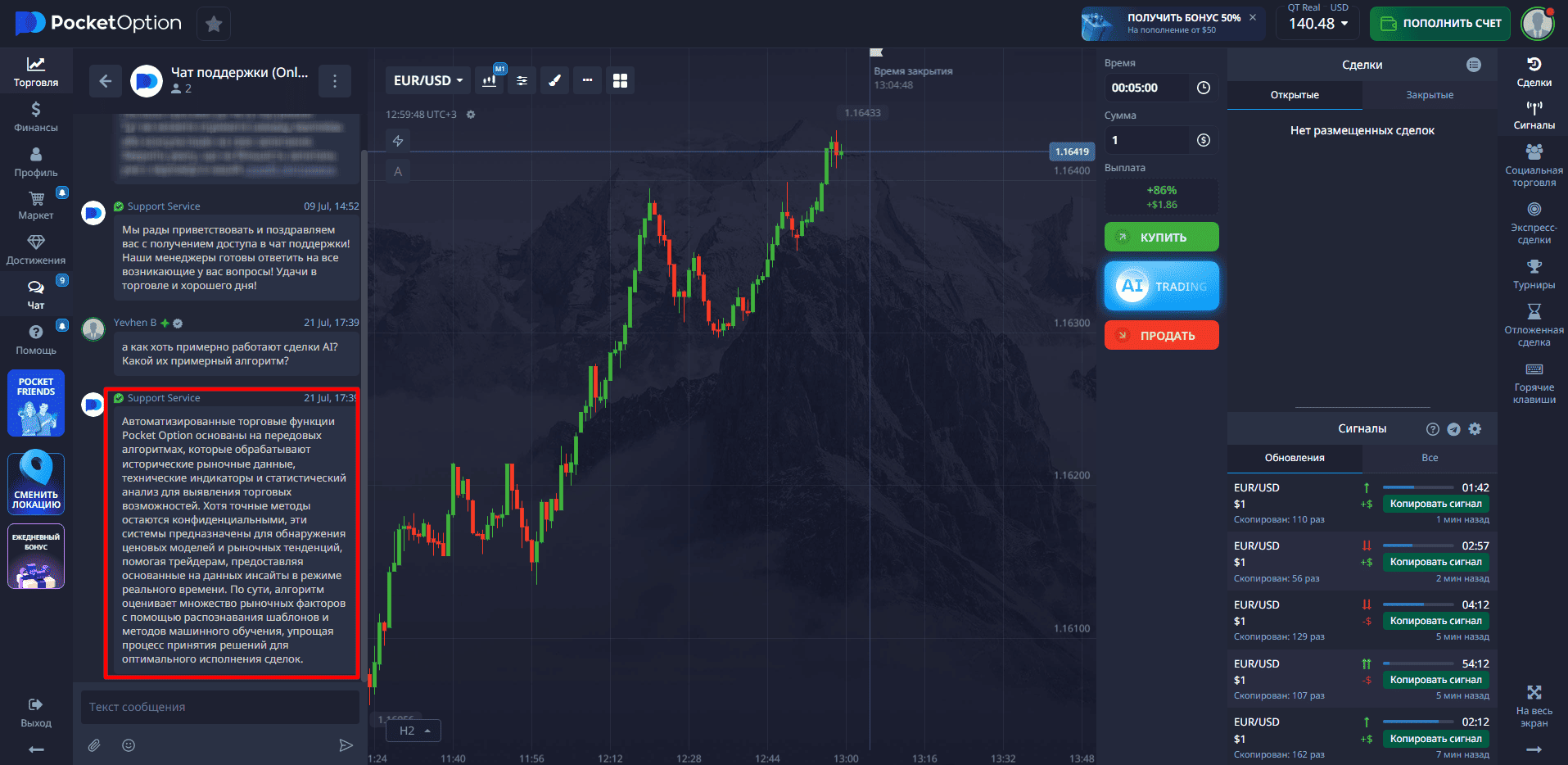Open support chat three-dots menu
Screen dimensions: 1568x765
tap(335, 80)
